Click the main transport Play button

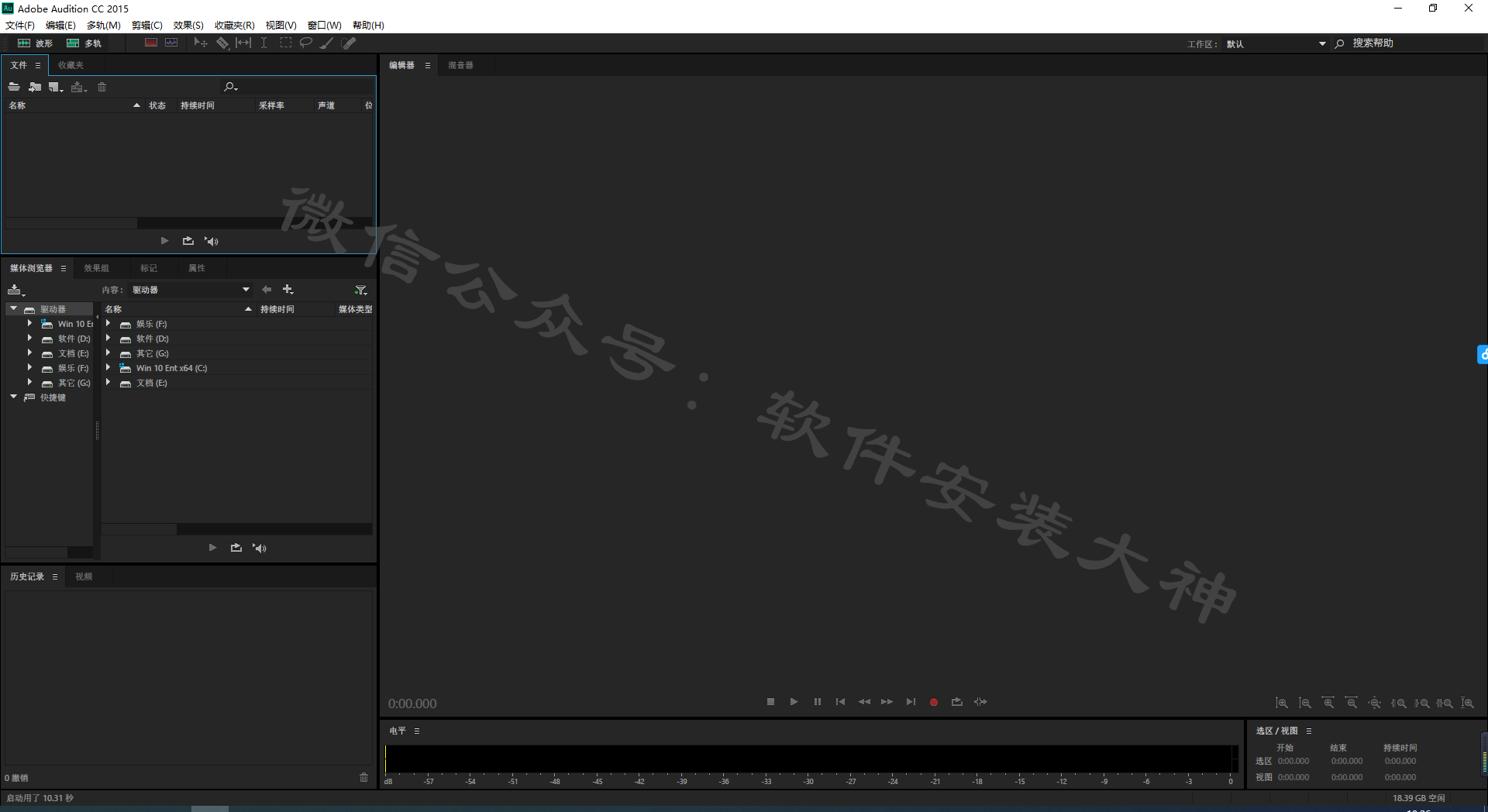pyautogui.click(x=794, y=702)
